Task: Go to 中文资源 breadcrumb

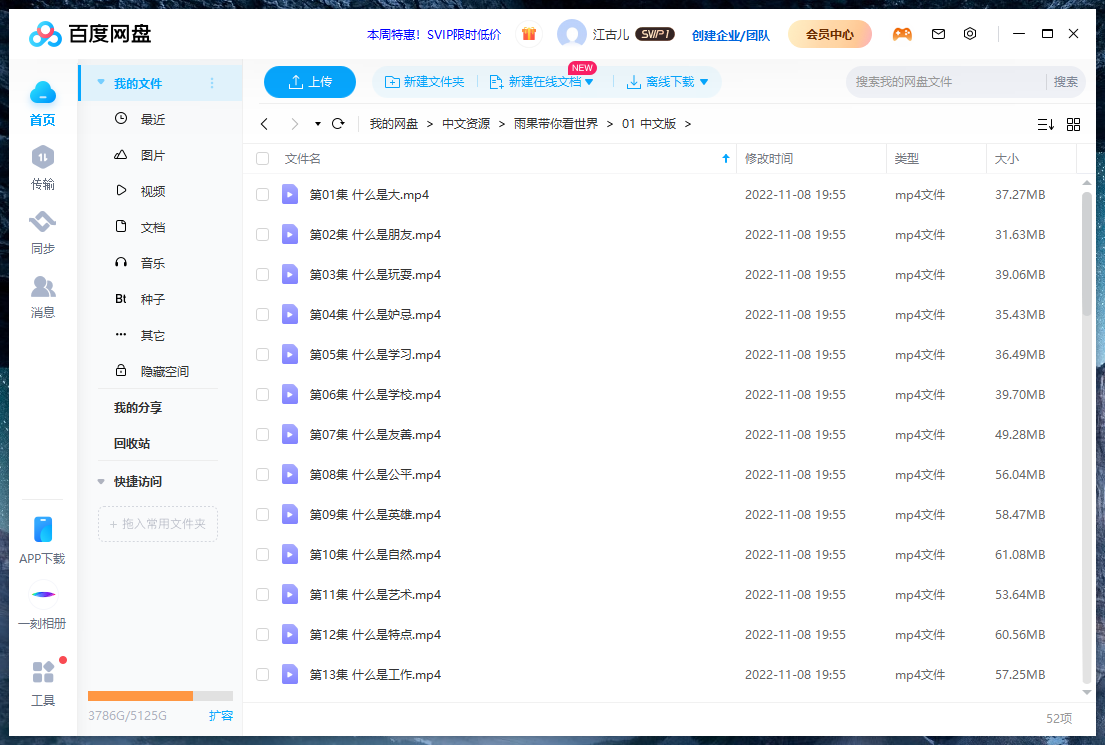Action: pos(466,124)
